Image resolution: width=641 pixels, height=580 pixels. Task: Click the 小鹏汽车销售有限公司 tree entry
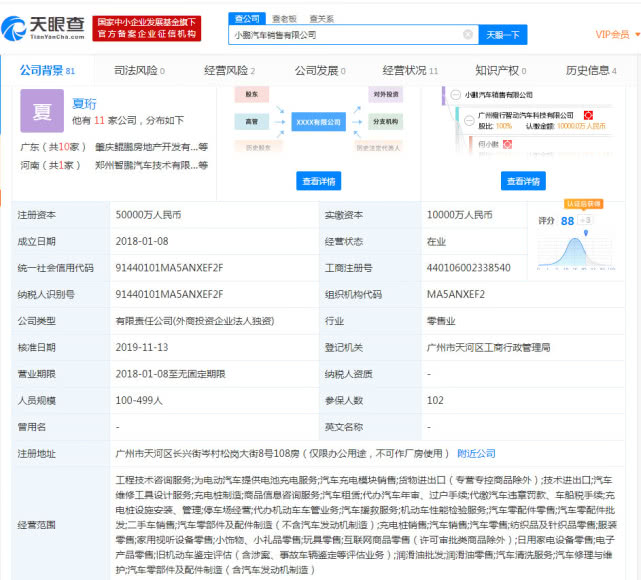click(x=498, y=95)
